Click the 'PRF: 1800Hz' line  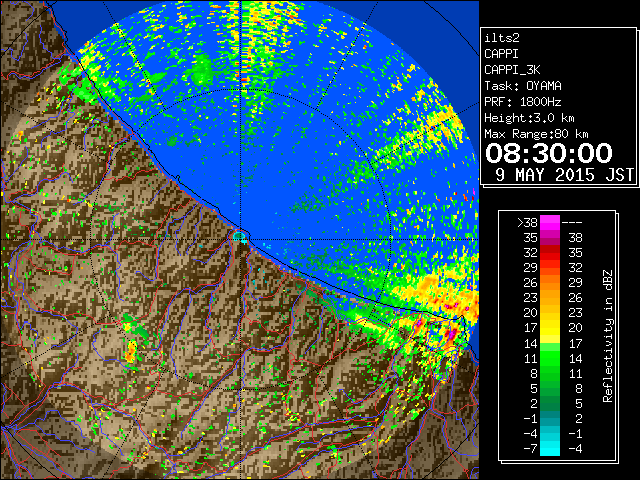(x=523, y=102)
